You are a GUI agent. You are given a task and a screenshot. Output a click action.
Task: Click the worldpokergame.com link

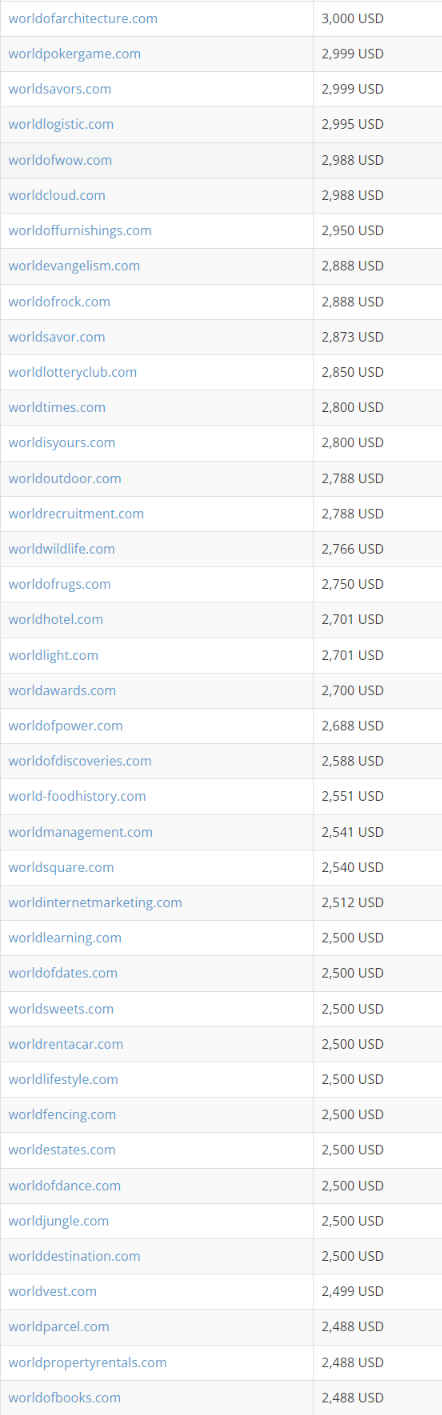coord(74,54)
